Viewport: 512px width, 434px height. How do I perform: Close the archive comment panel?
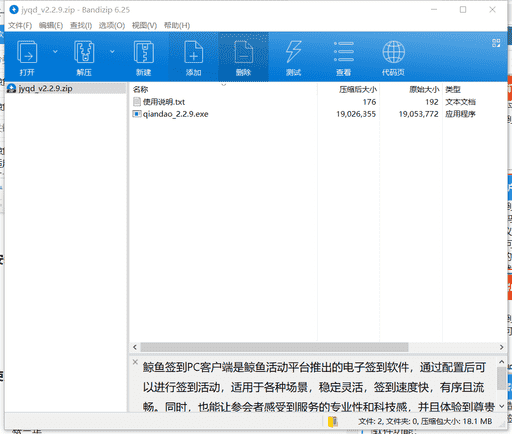135,362
